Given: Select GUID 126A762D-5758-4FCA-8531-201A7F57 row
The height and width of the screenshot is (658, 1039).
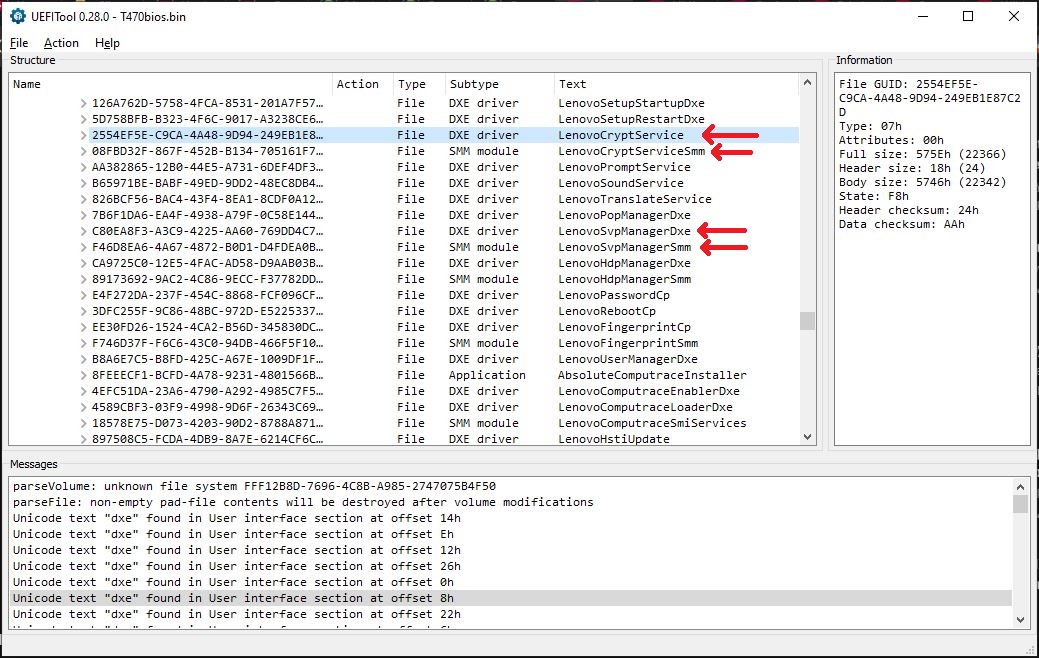Looking at the screenshot, I should 207,103.
